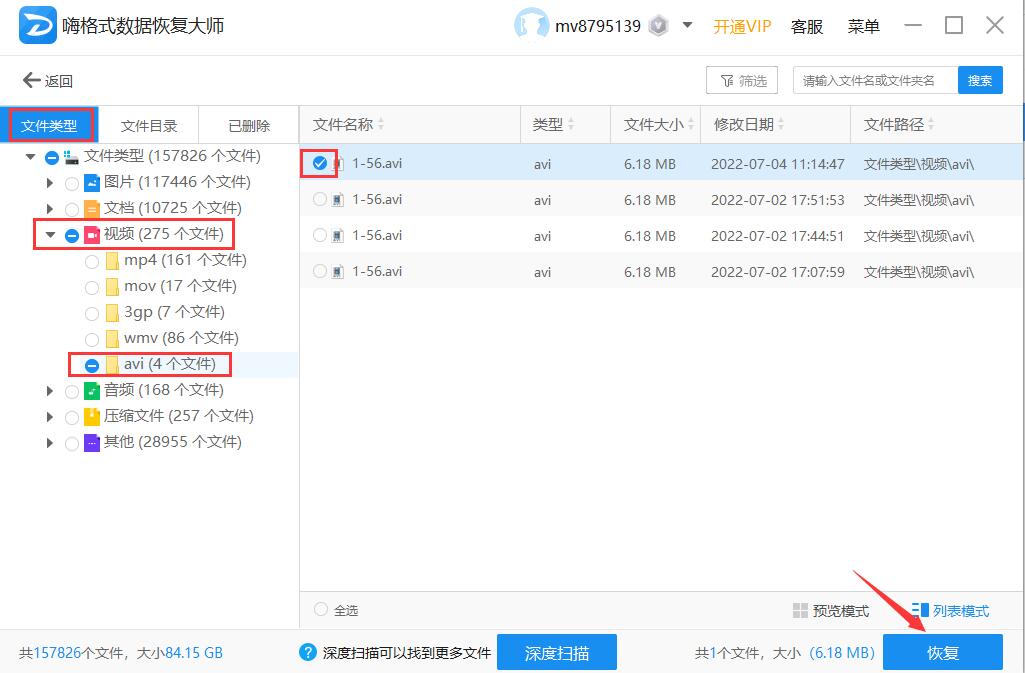Open the deleted files tab
The image size is (1025, 673).
tap(249, 126)
